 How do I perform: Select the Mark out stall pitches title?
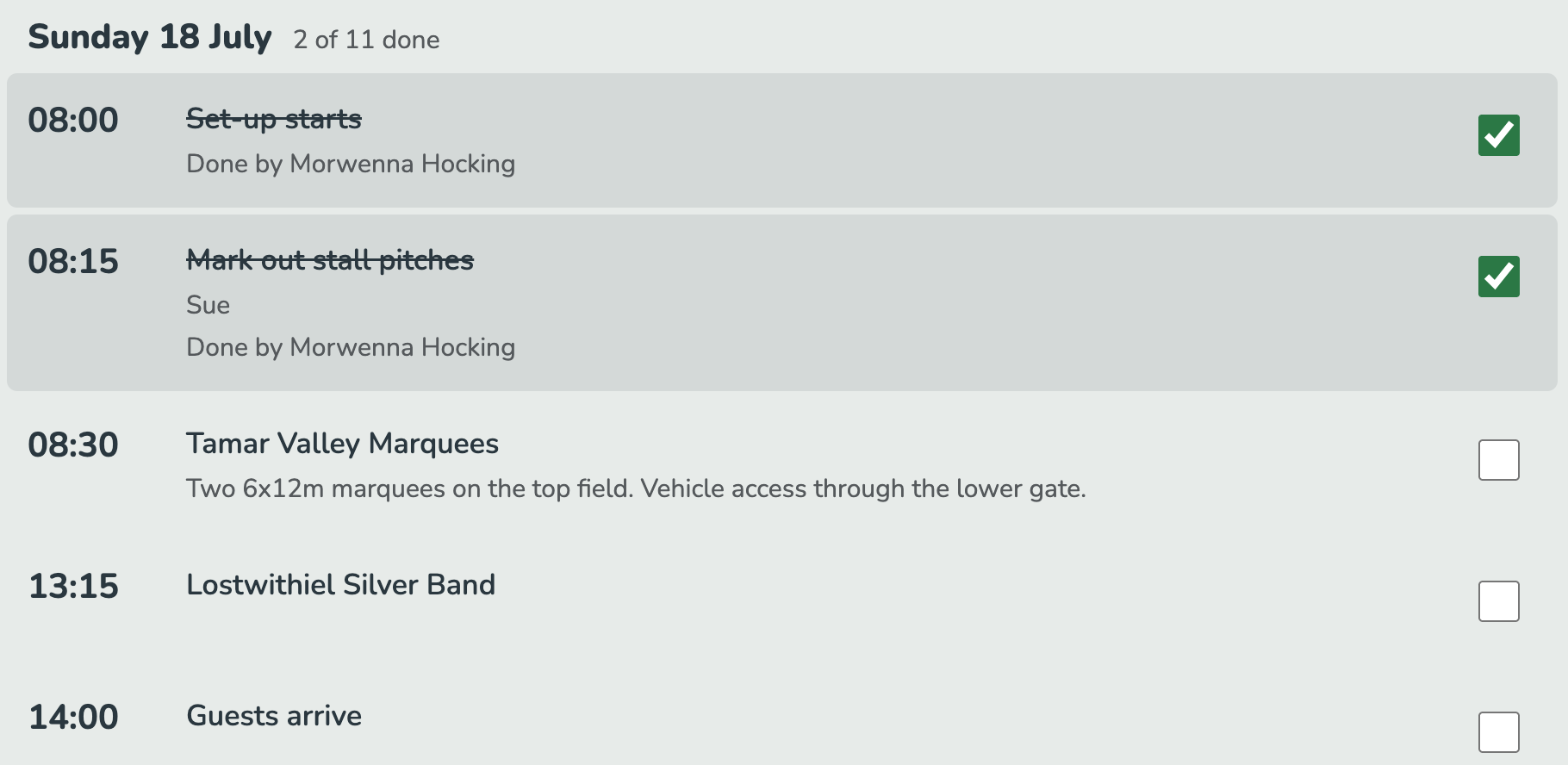(x=330, y=260)
